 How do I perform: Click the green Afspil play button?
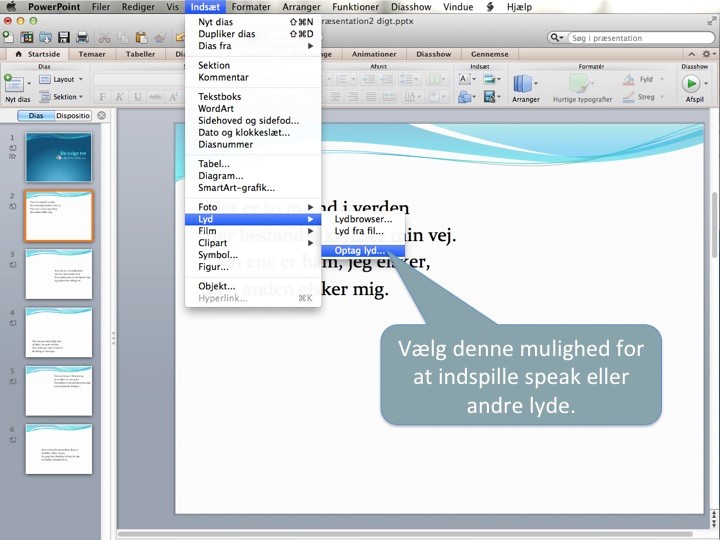click(691, 84)
